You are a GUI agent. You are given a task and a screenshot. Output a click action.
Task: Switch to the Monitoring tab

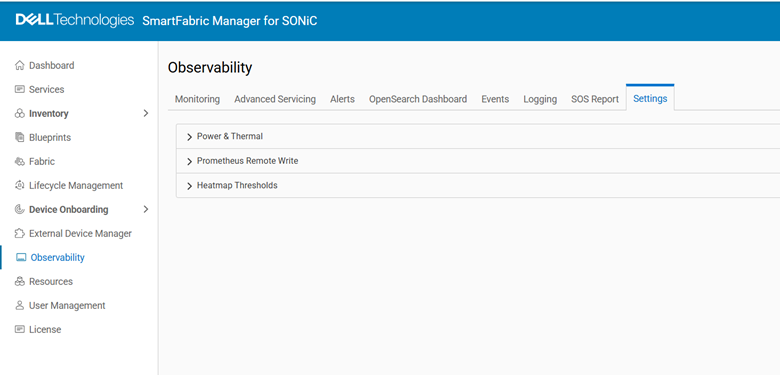(197, 99)
